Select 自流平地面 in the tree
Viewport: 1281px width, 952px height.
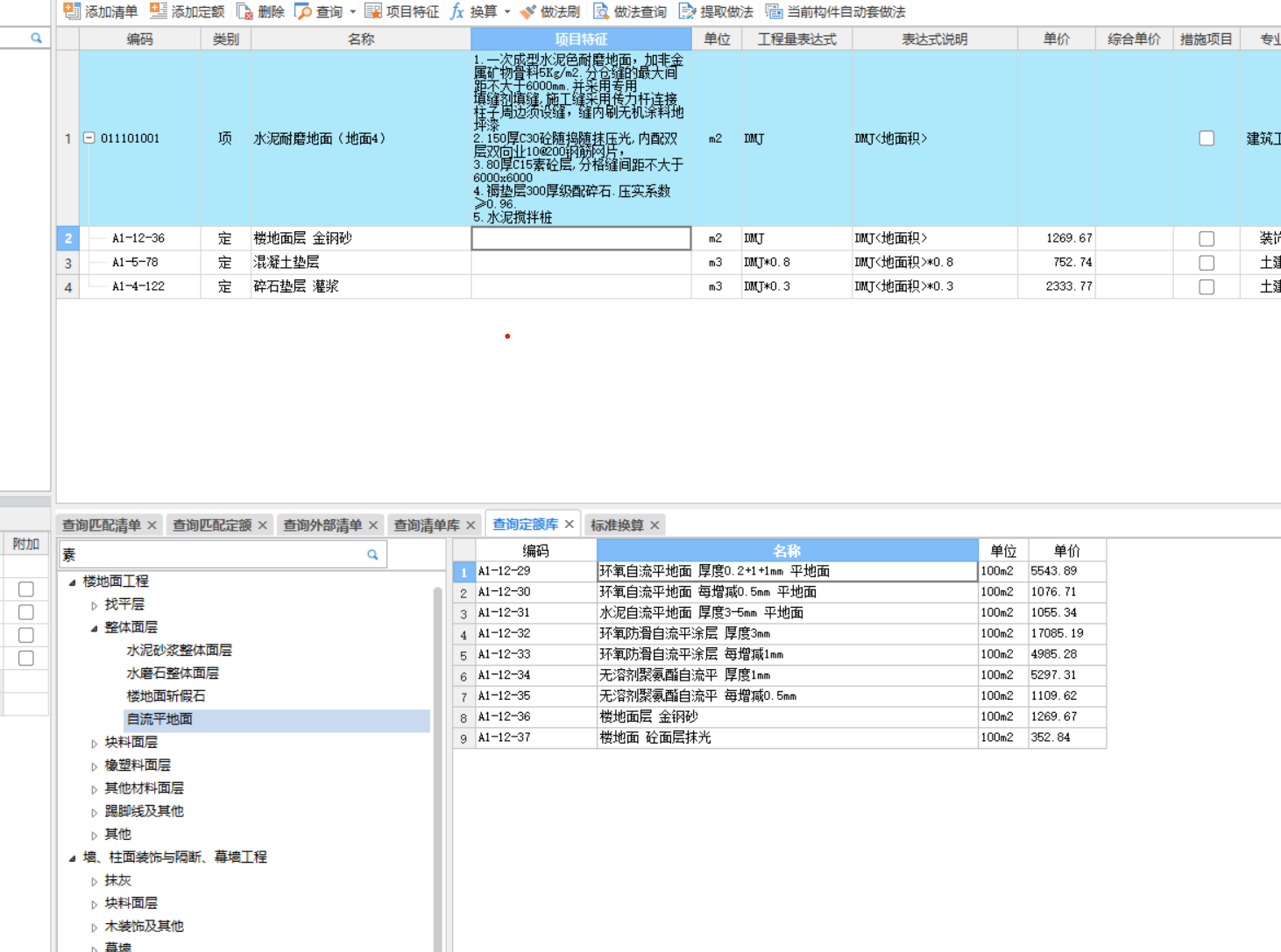pos(159,719)
